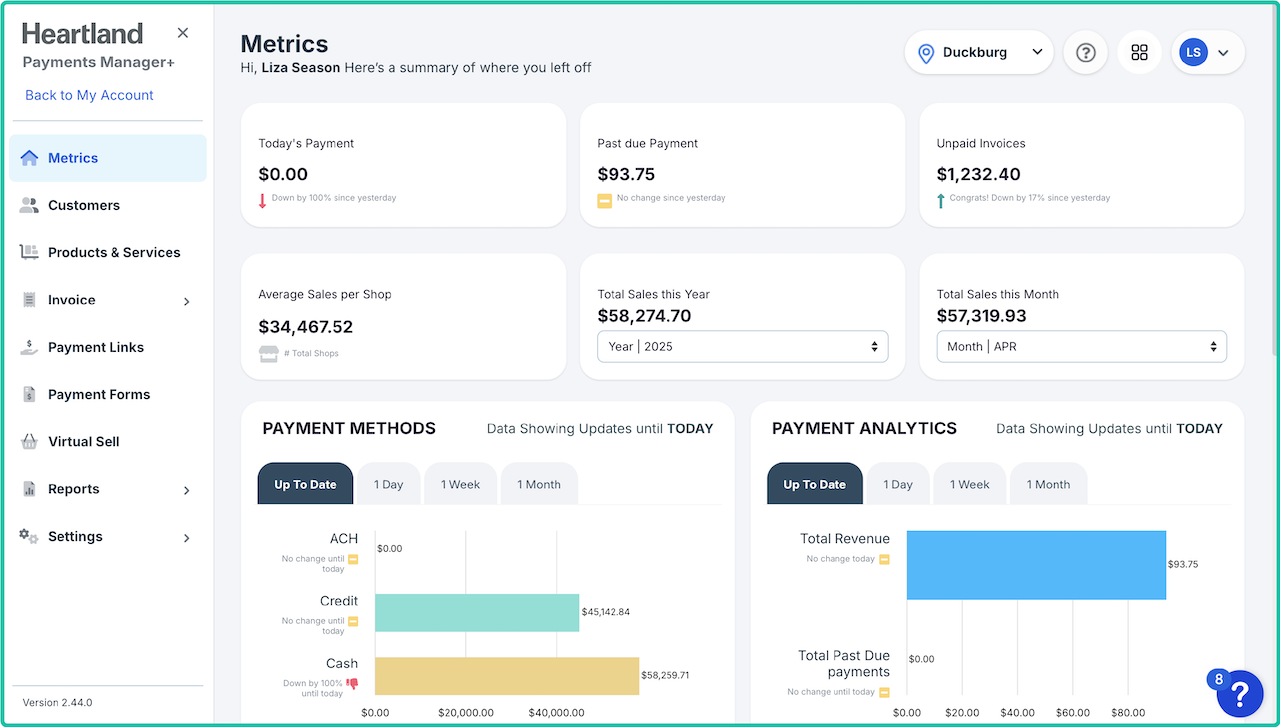Expand the Invoice menu chevron
The image size is (1280, 727).
click(x=186, y=301)
